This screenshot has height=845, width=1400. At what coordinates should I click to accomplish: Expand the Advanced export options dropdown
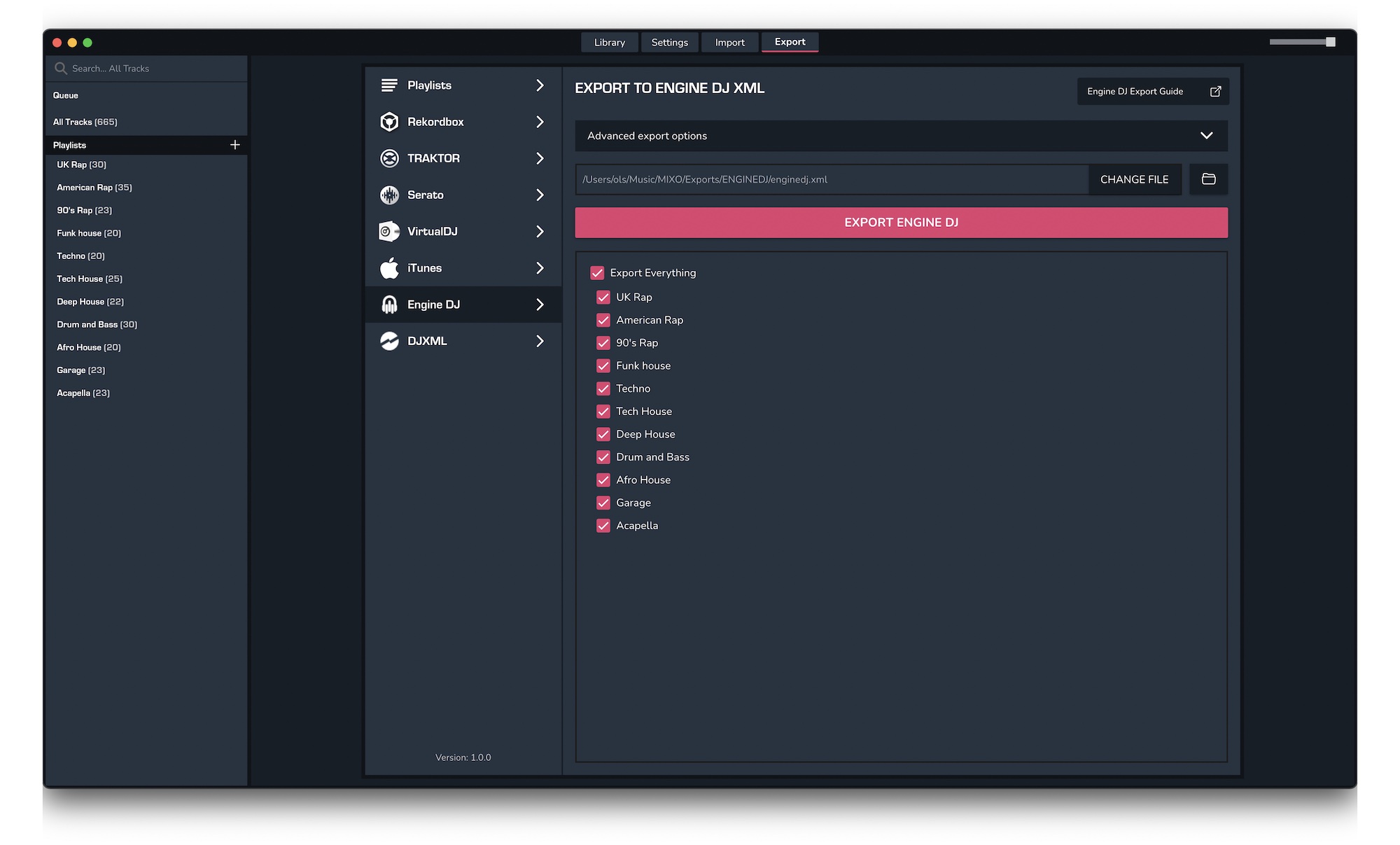(x=901, y=136)
